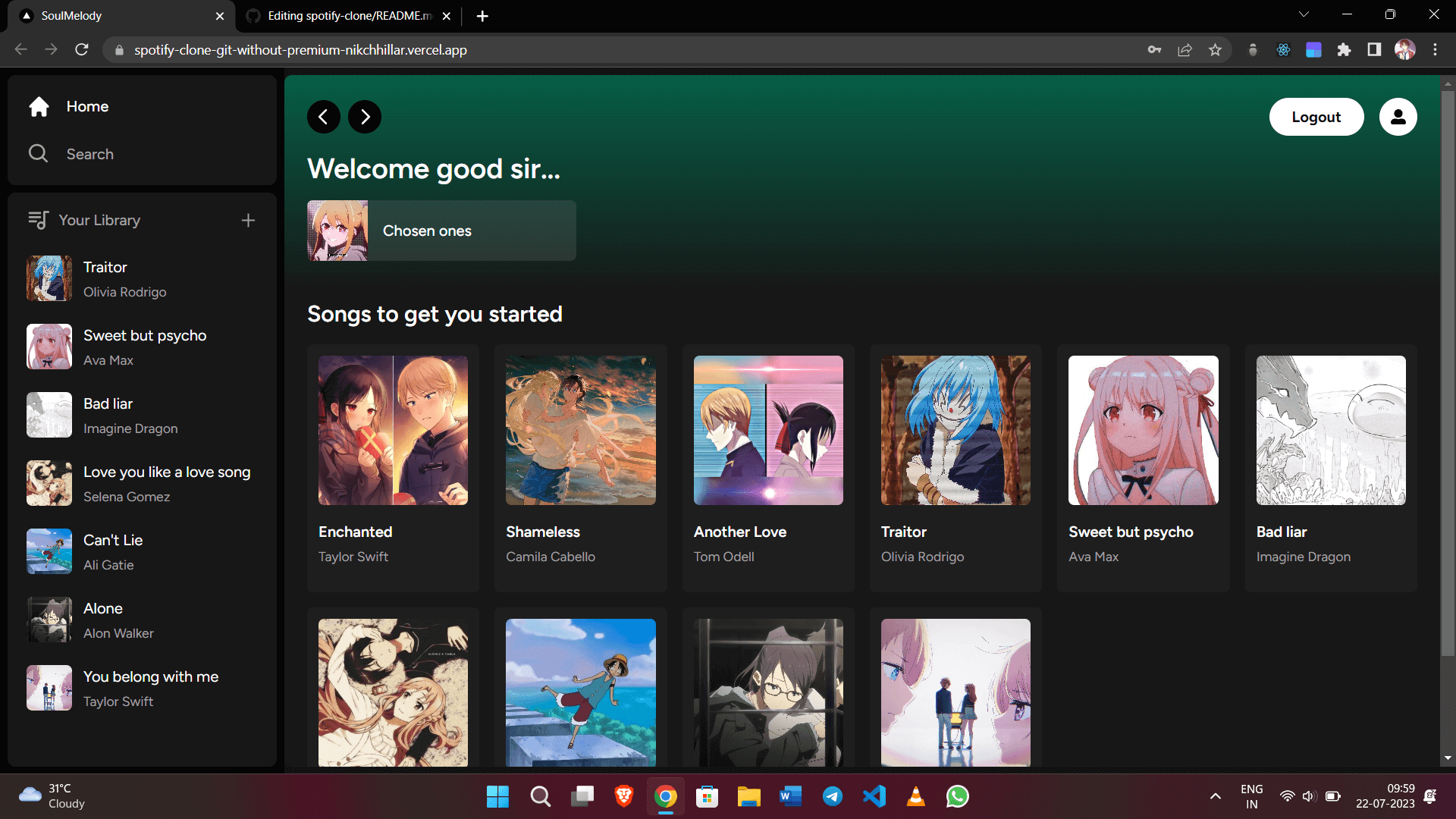Open the browser extensions puzzle icon
Screen dimensions: 1456x819
[x=1344, y=50]
